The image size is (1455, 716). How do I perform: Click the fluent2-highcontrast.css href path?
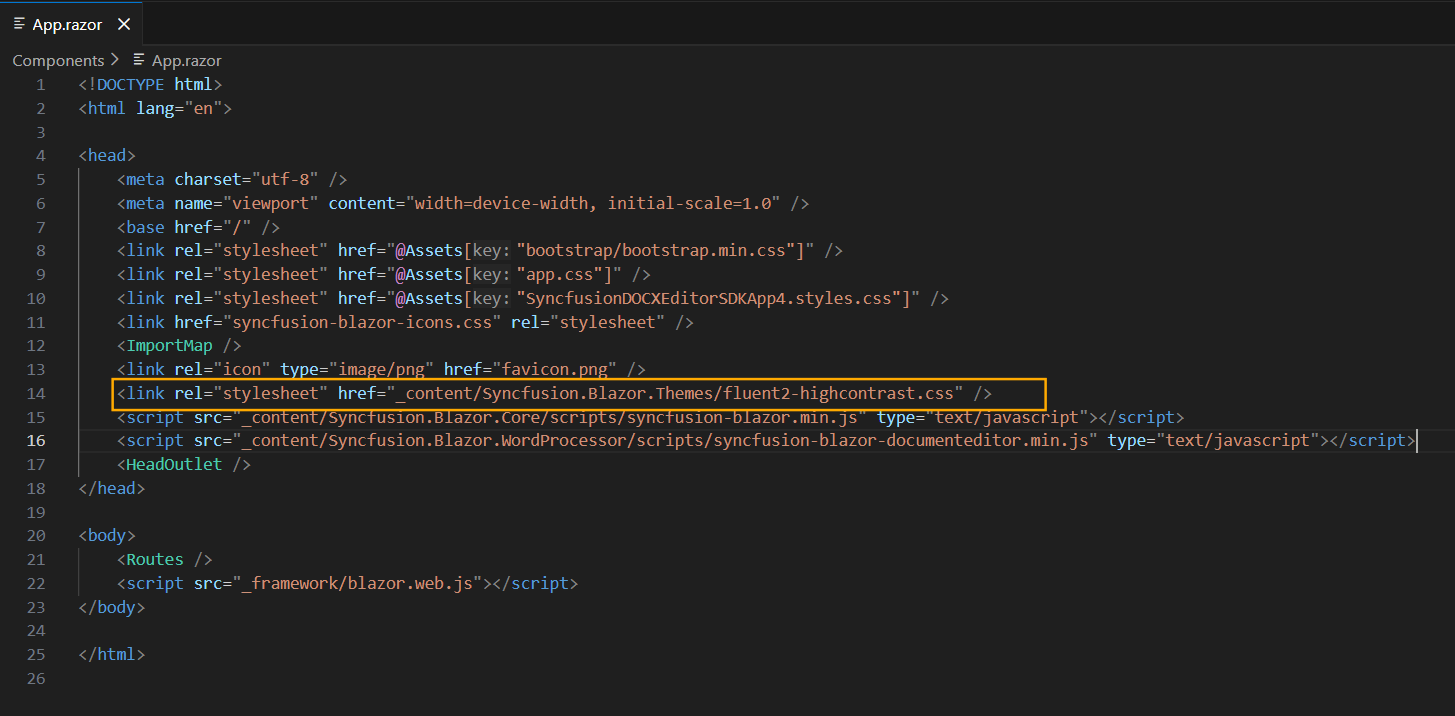point(675,393)
